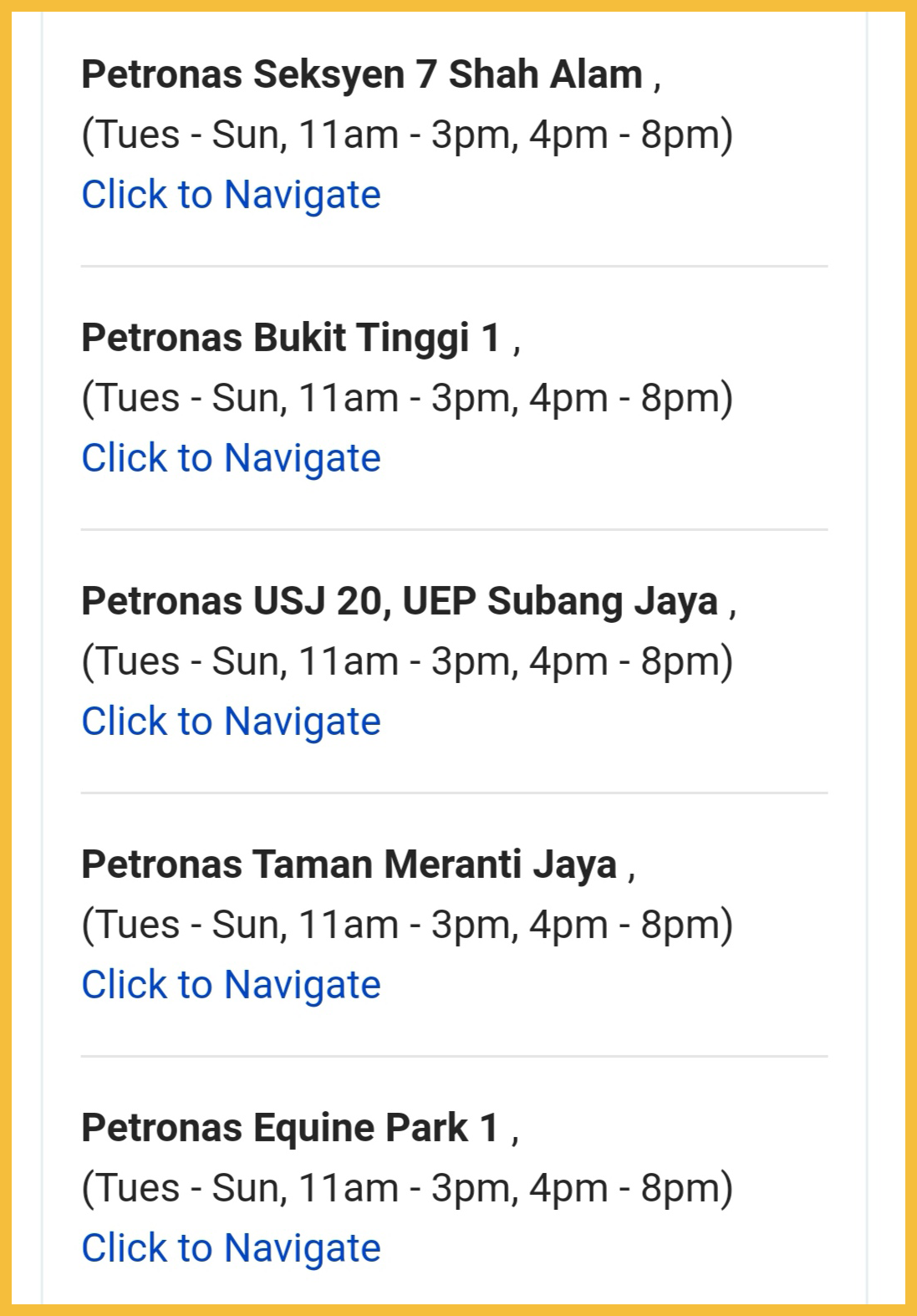Viewport: 917px width, 1316px height.
Task: Follow Click to Navigate under Taman Meranti Jaya
Action: pyautogui.click(x=231, y=985)
